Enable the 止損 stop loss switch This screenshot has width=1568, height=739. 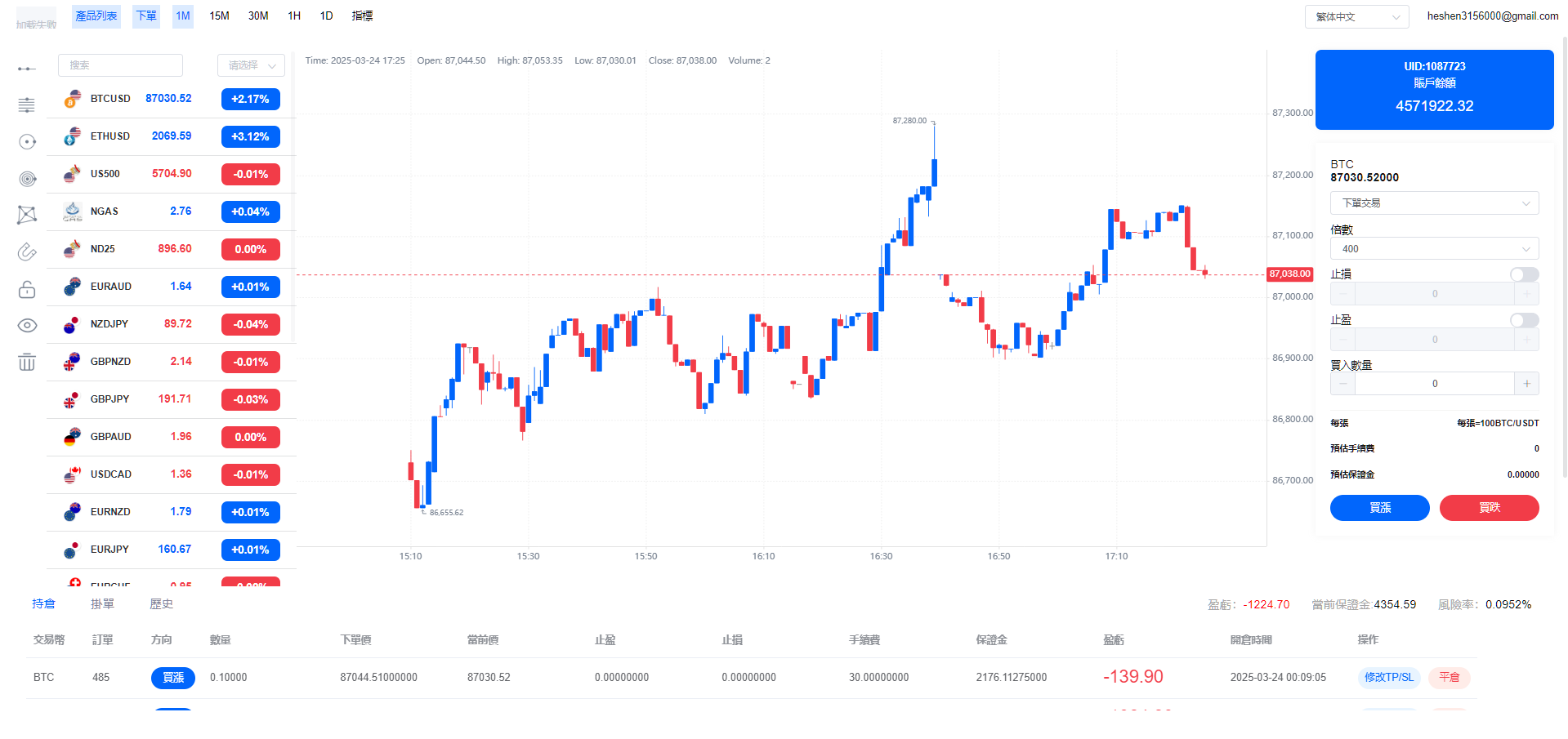click(x=1524, y=274)
